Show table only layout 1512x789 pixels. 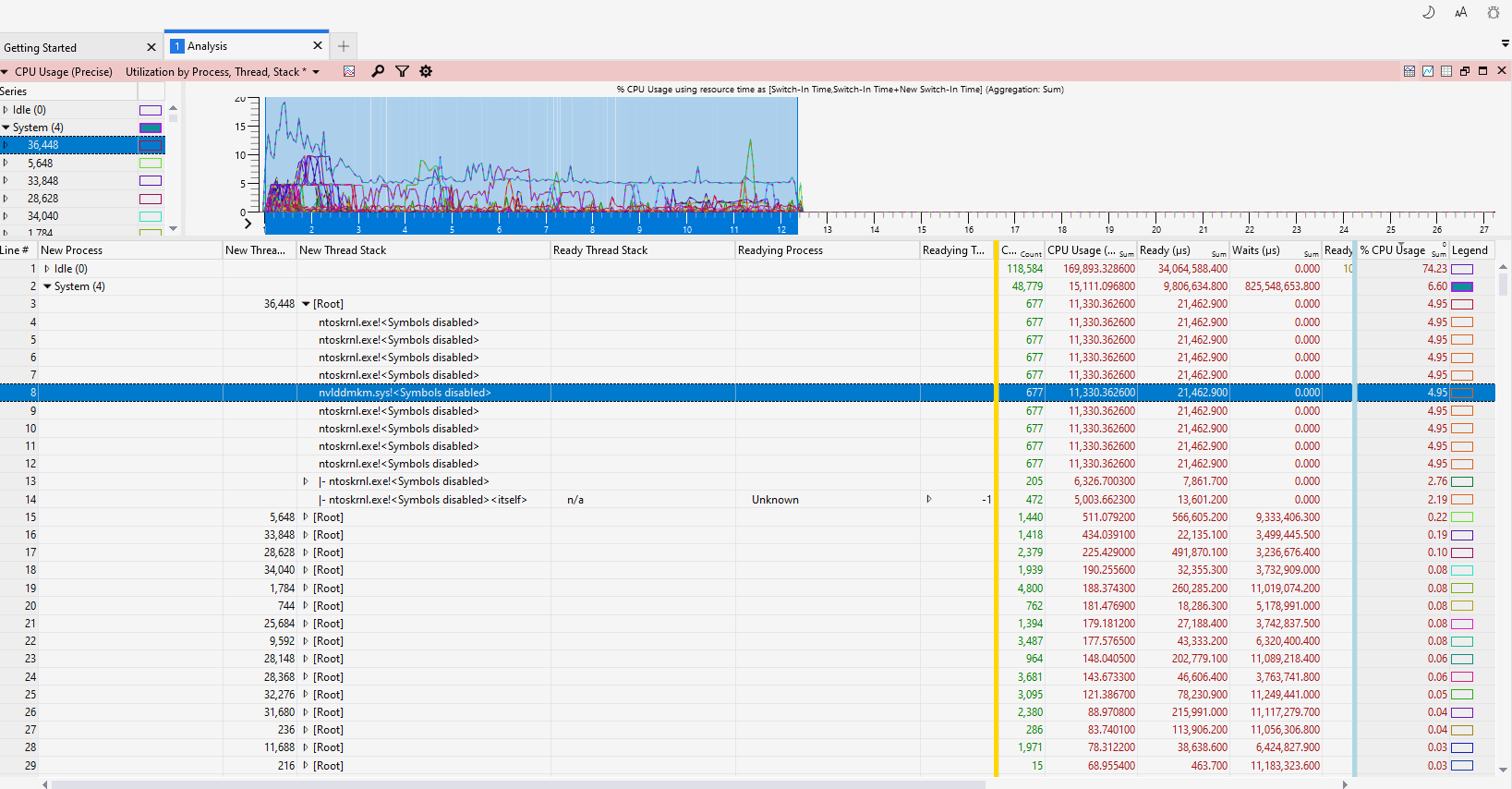[x=1446, y=71]
